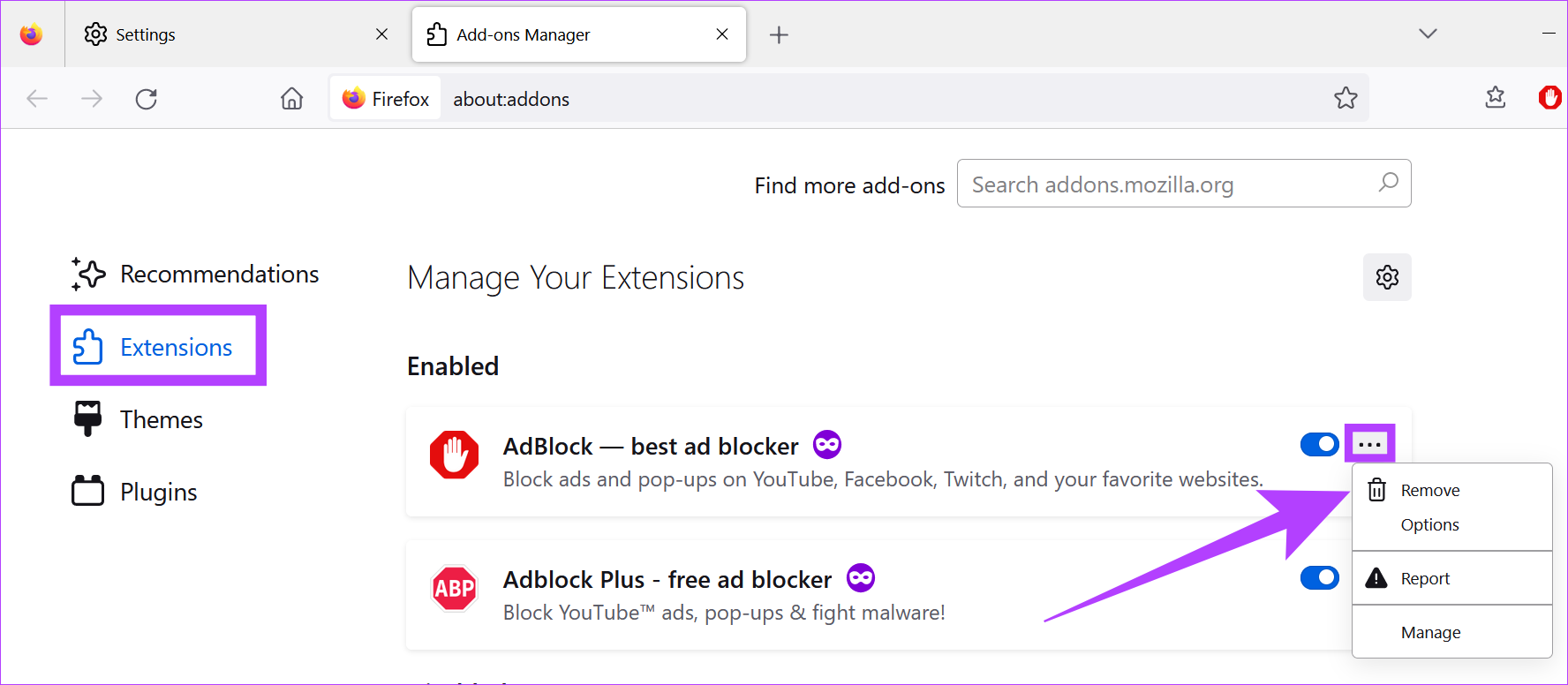Select Remove from the context menu
The height and width of the screenshot is (685, 1568).
pyautogui.click(x=1429, y=491)
